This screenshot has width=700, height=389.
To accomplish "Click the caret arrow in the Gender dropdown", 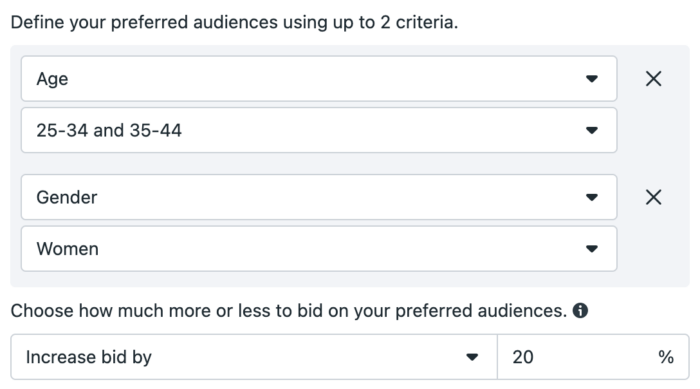I will coord(592,197).
